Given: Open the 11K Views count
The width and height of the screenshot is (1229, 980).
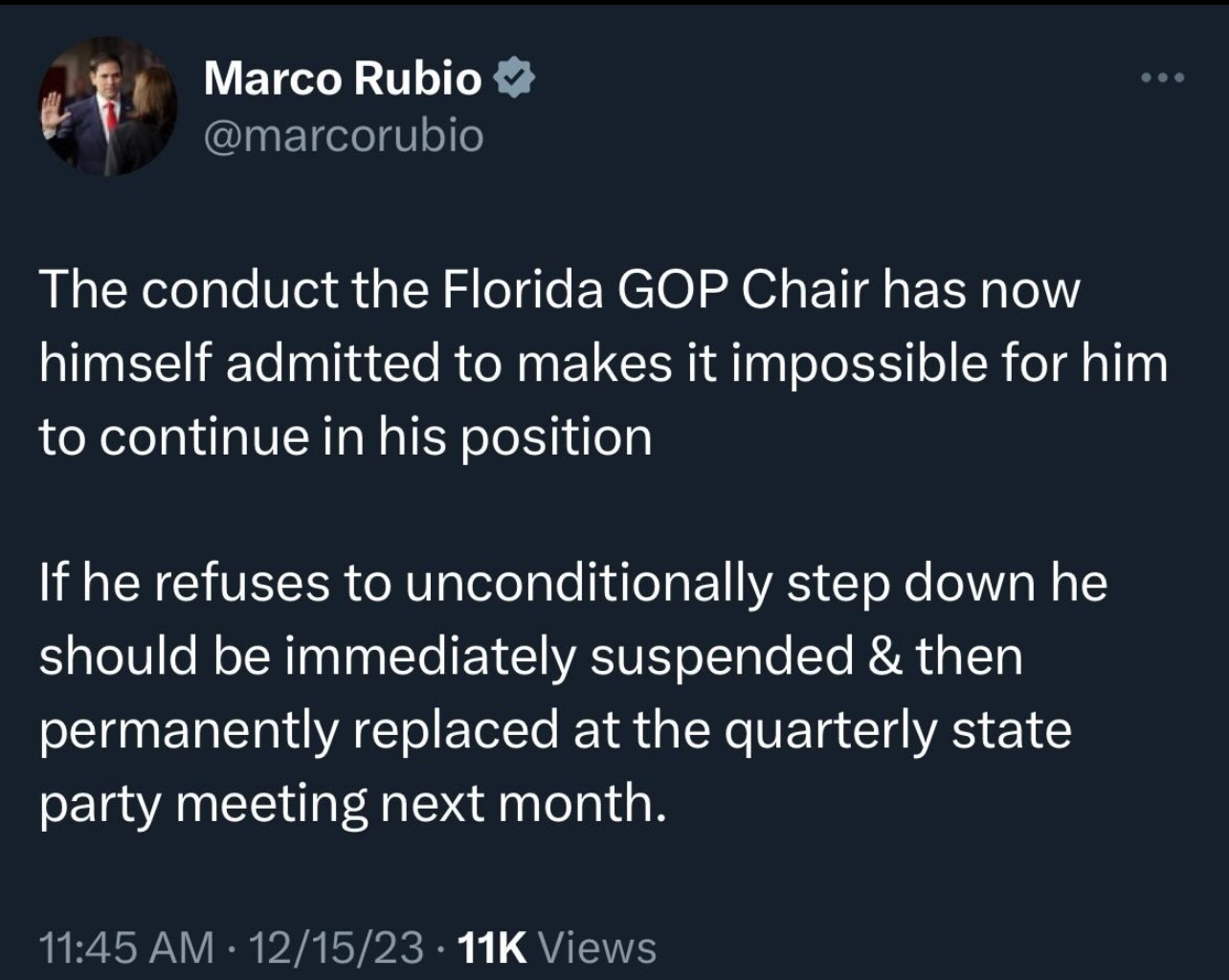Looking at the screenshot, I should tap(557, 947).
